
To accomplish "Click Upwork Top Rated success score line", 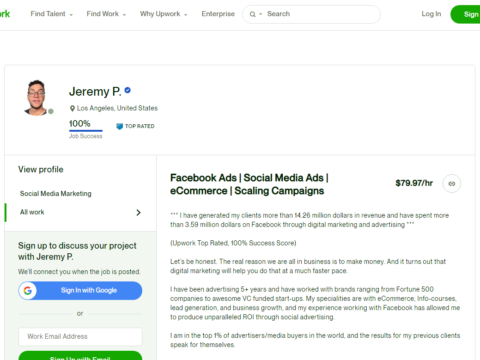I will (x=233, y=243).
